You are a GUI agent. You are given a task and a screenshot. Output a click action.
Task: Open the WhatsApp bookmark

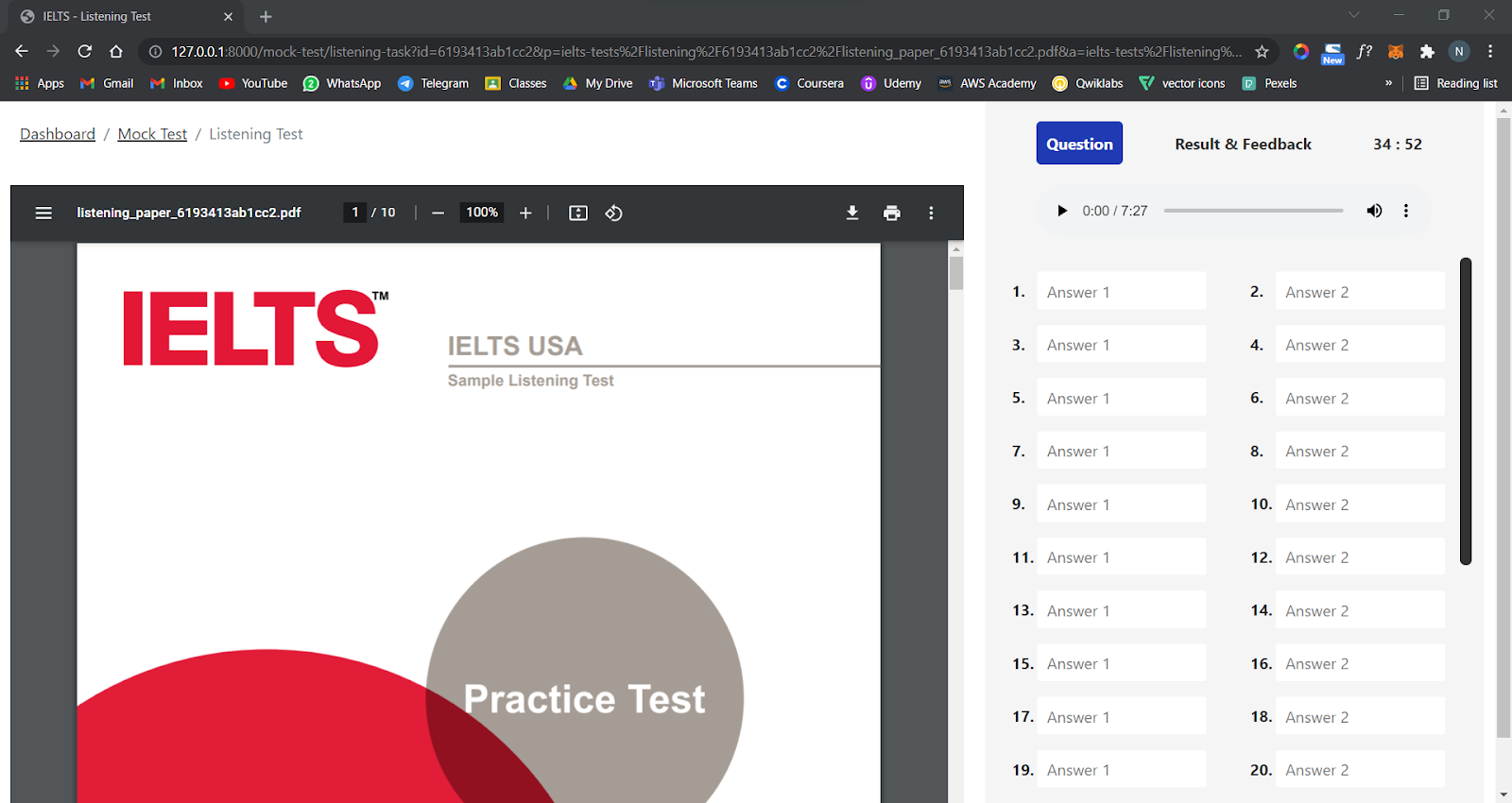coord(342,83)
